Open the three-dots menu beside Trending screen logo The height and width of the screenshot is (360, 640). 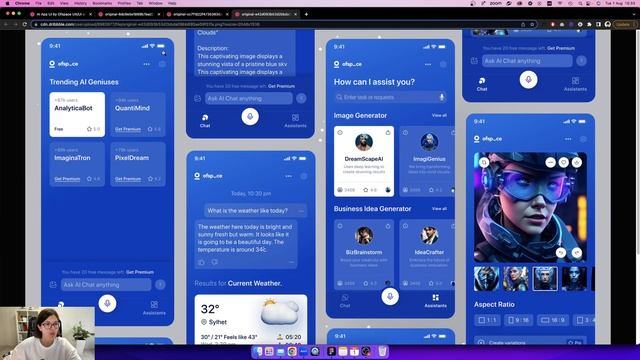[x=146, y=64]
